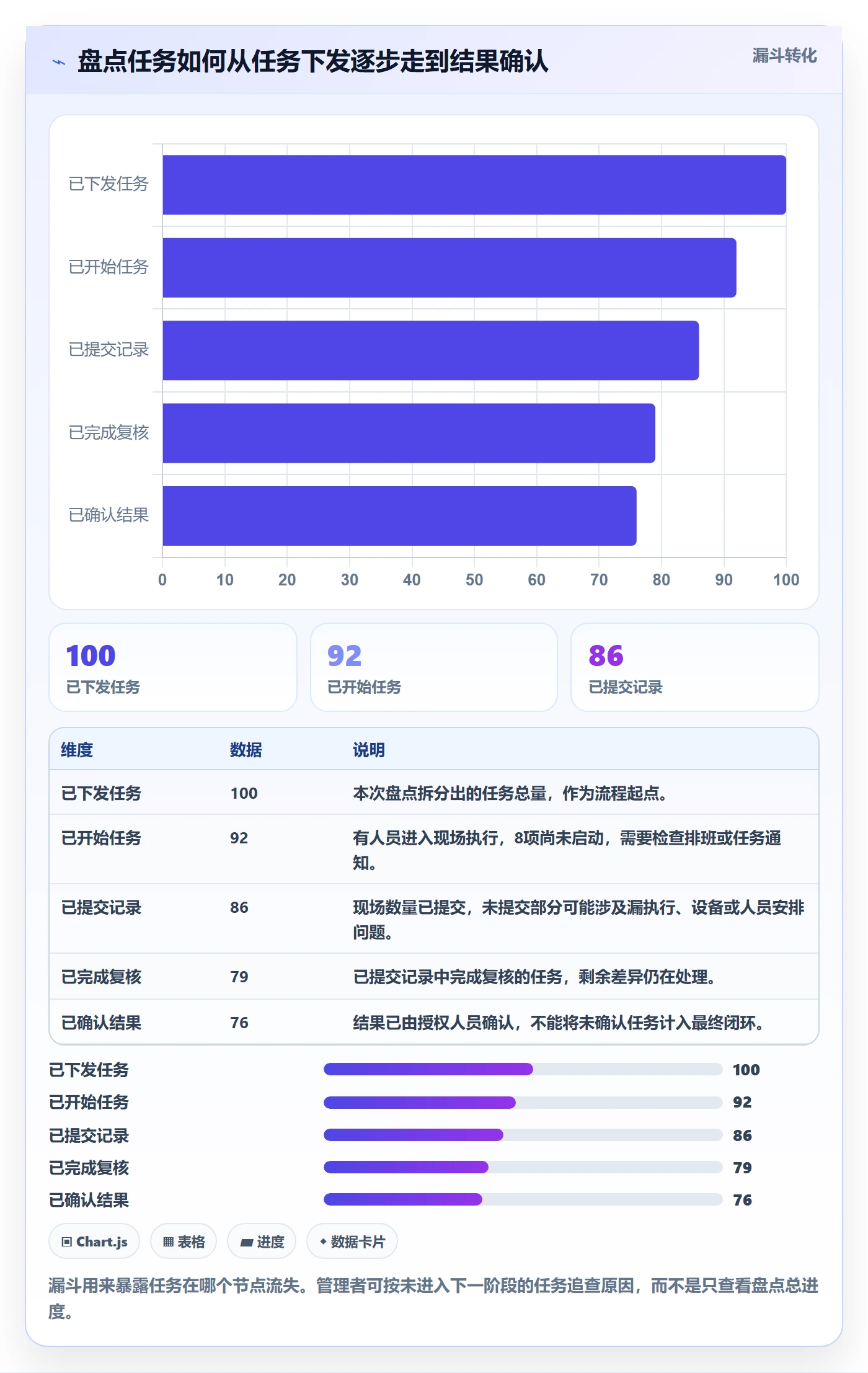Click the 已完成复核 progress bar
Viewport: 868px width, 1373px height.
tap(523, 1167)
